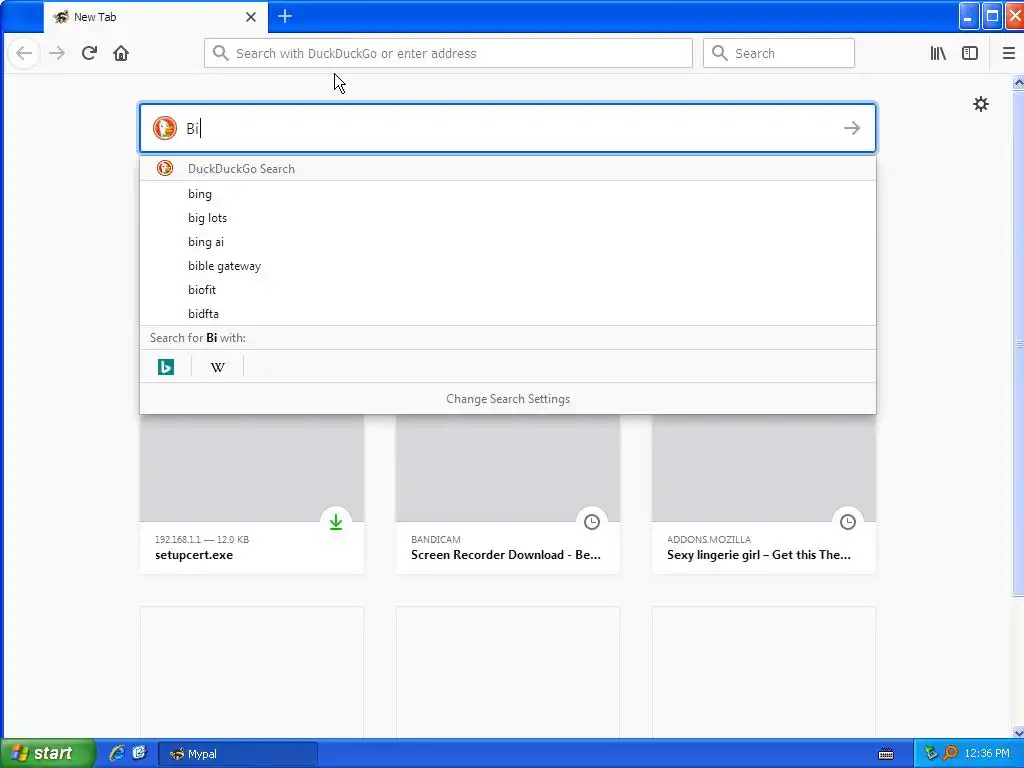The width and height of the screenshot is (1024, 768).
Task: Submit the search with arrow button
Action: pos(852,128)
